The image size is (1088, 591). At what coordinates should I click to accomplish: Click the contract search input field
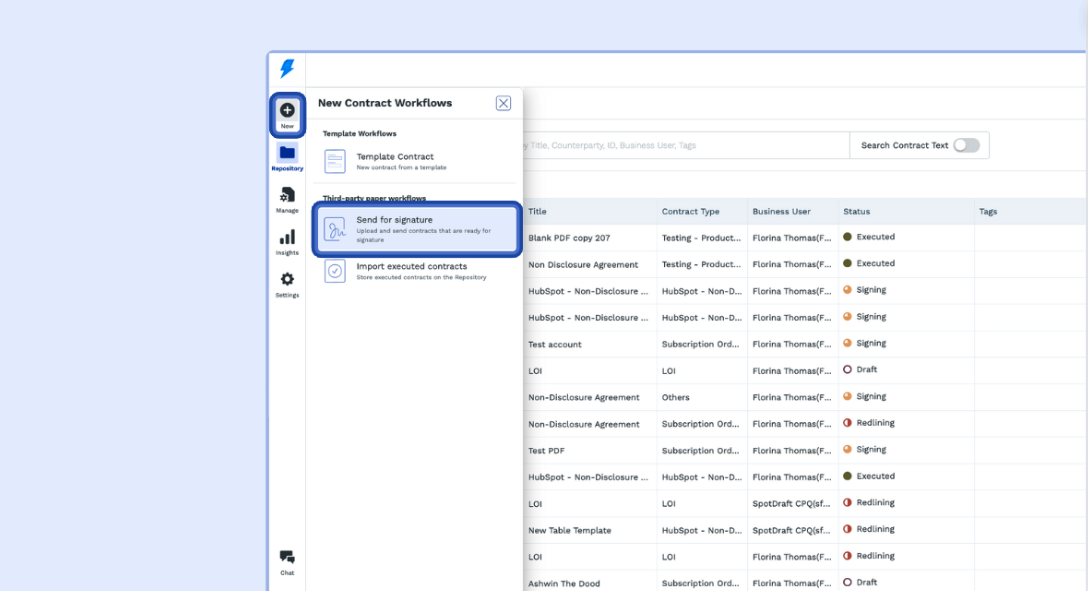(686, 145)
